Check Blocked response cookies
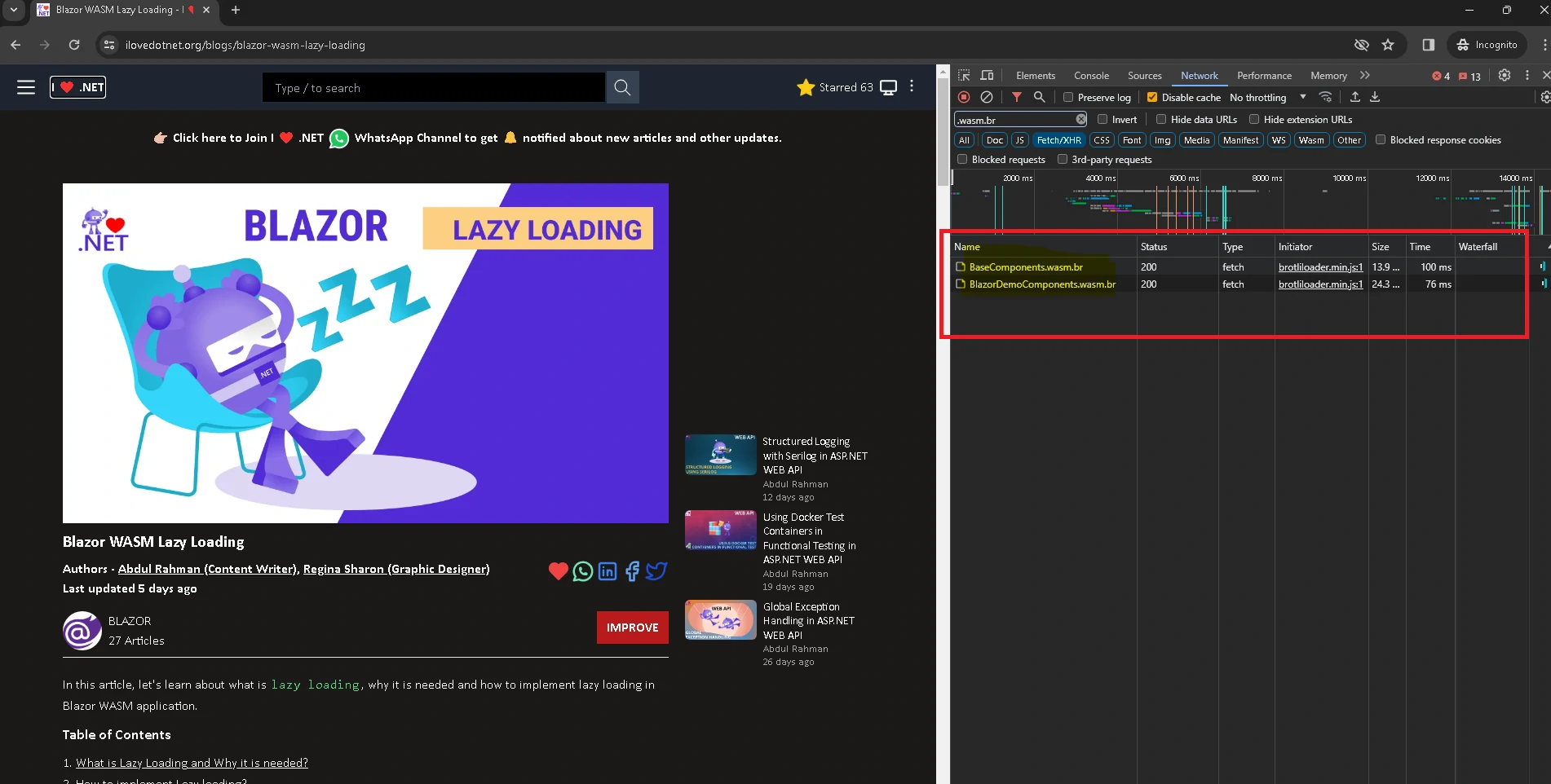Viewport: 1551px width, 784px height. pos(1381,139)
